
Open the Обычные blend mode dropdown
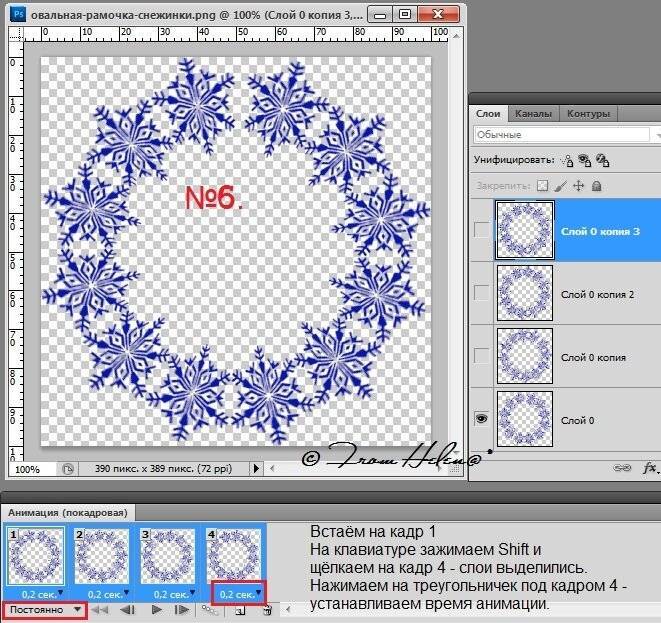click(560, 134)
